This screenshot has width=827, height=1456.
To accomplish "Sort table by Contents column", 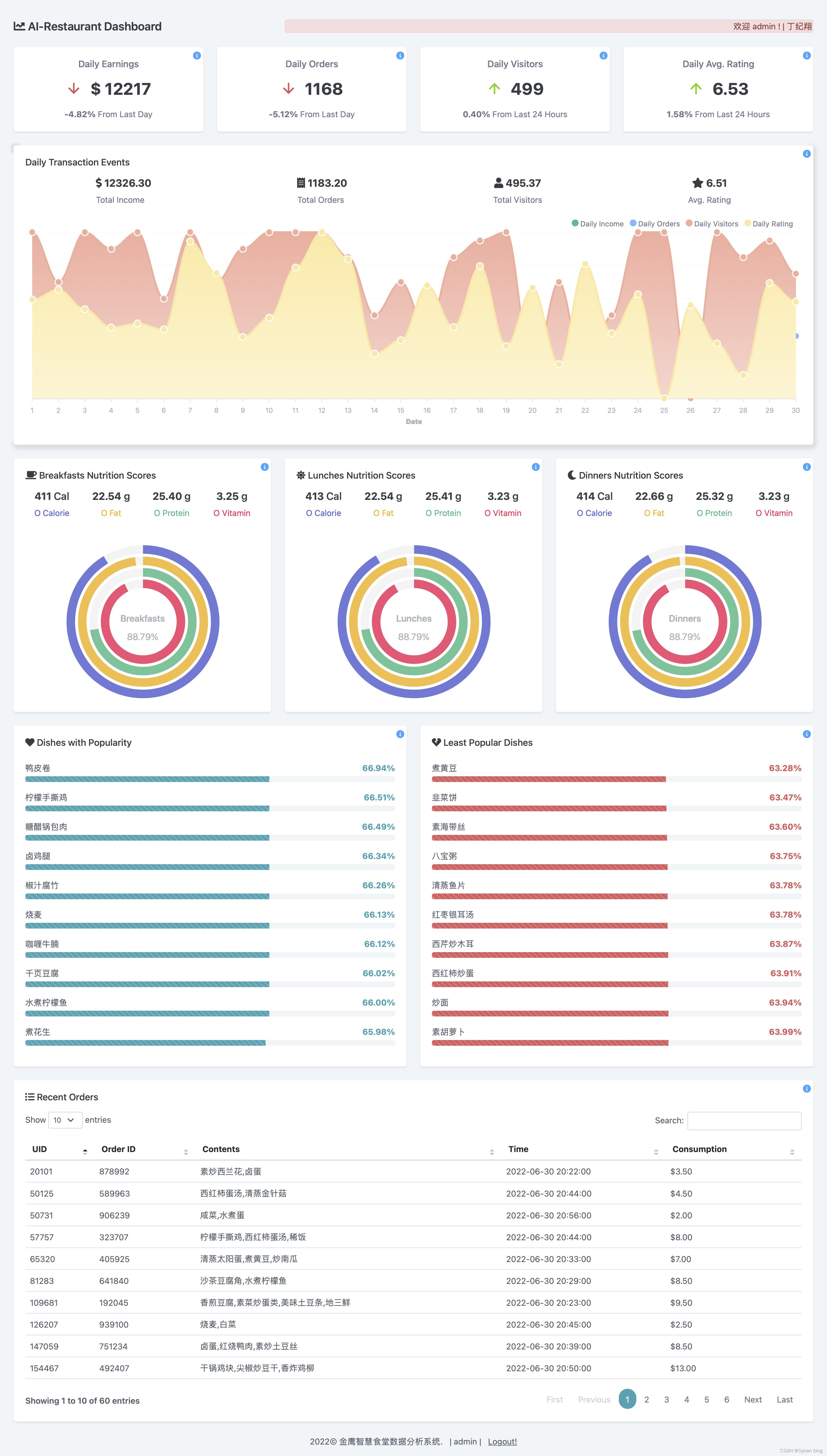I will tap(348, 1149).
